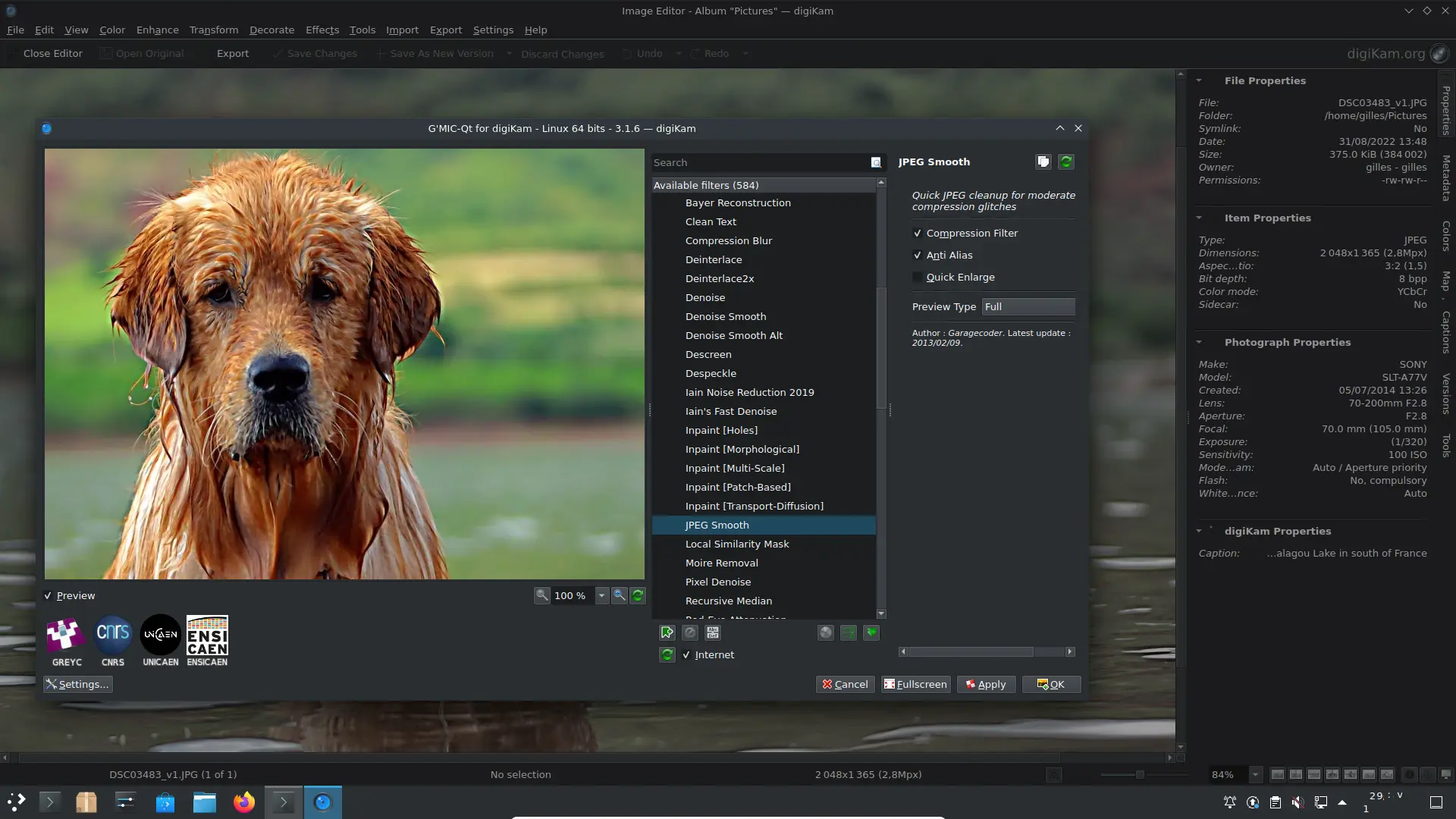The height and width of the screenshot is (819, 1456).
Task: Enable the Quick Enlarge option
Action: click(x=918, y=278)
